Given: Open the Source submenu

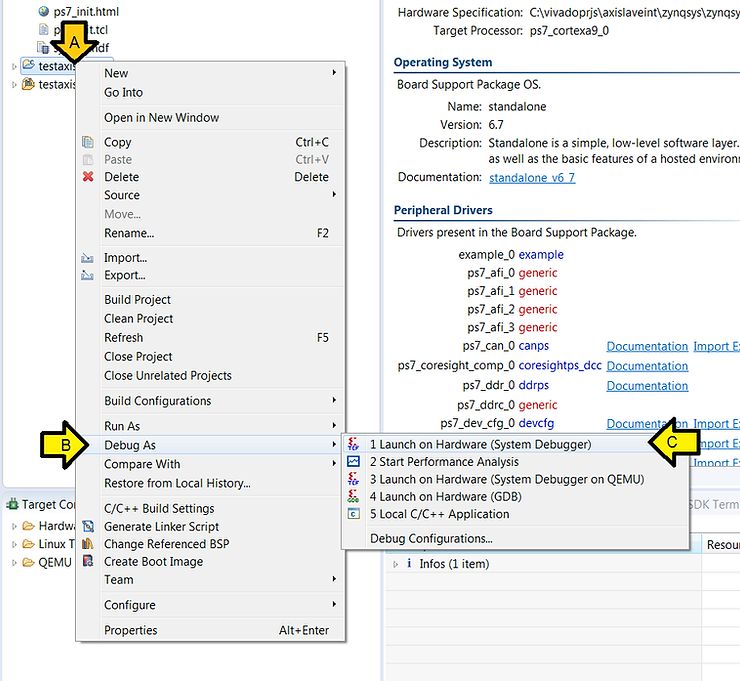Looking at the screenshot, I should click(x=210, y=195).
